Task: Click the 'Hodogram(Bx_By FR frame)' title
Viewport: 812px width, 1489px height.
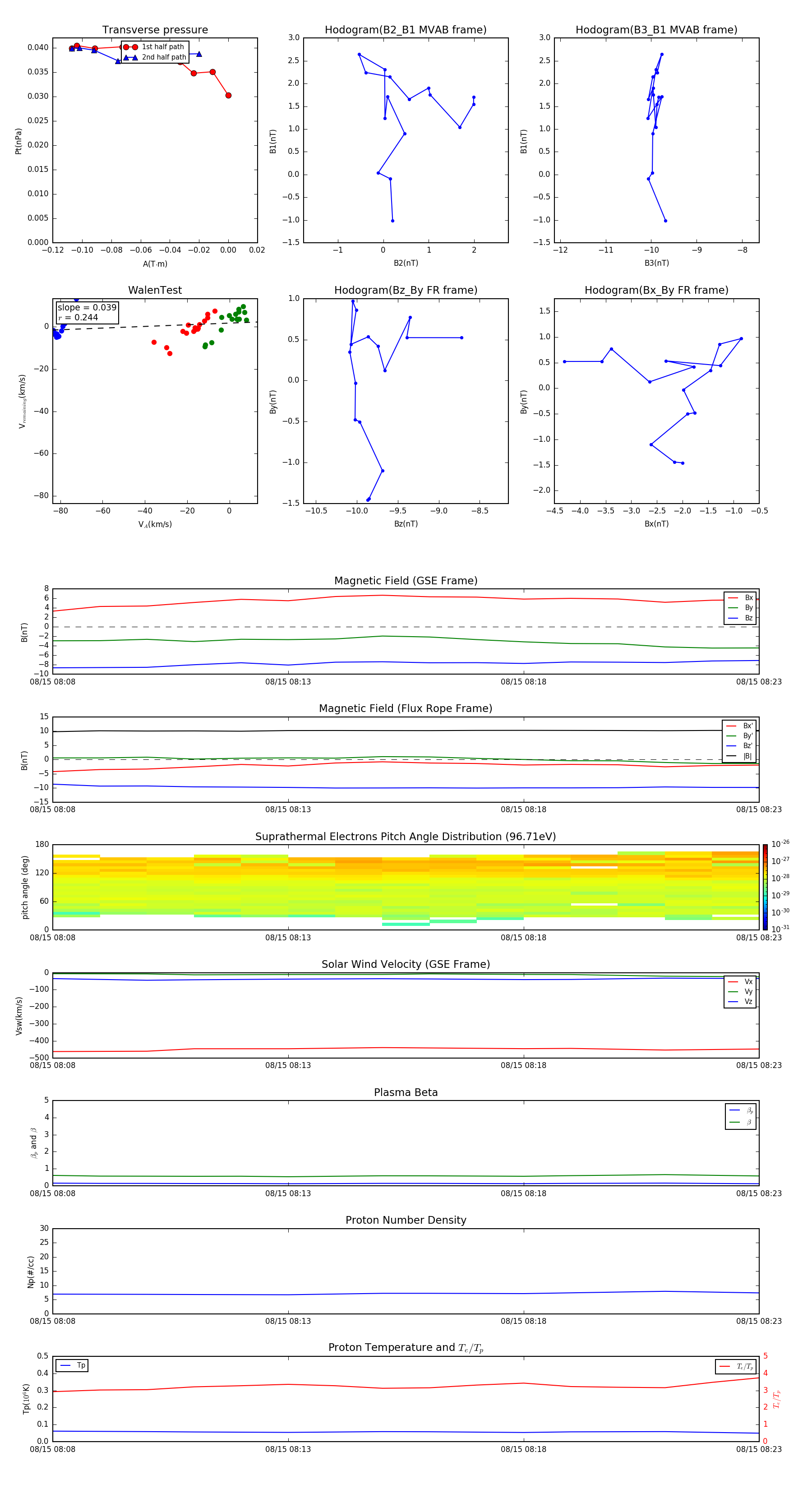Action: 656,290
